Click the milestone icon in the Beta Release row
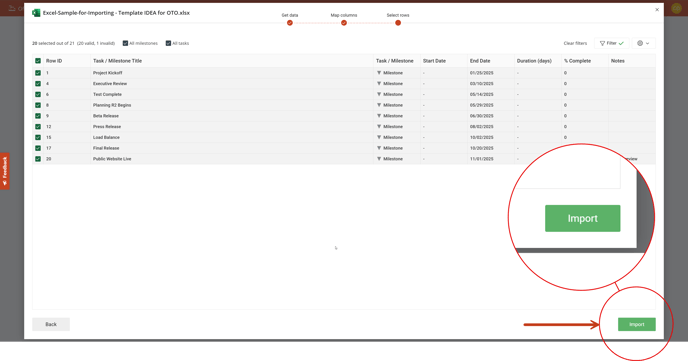Image resolution: width=688 pixels, height=361 pixels. tap(379, 116)
